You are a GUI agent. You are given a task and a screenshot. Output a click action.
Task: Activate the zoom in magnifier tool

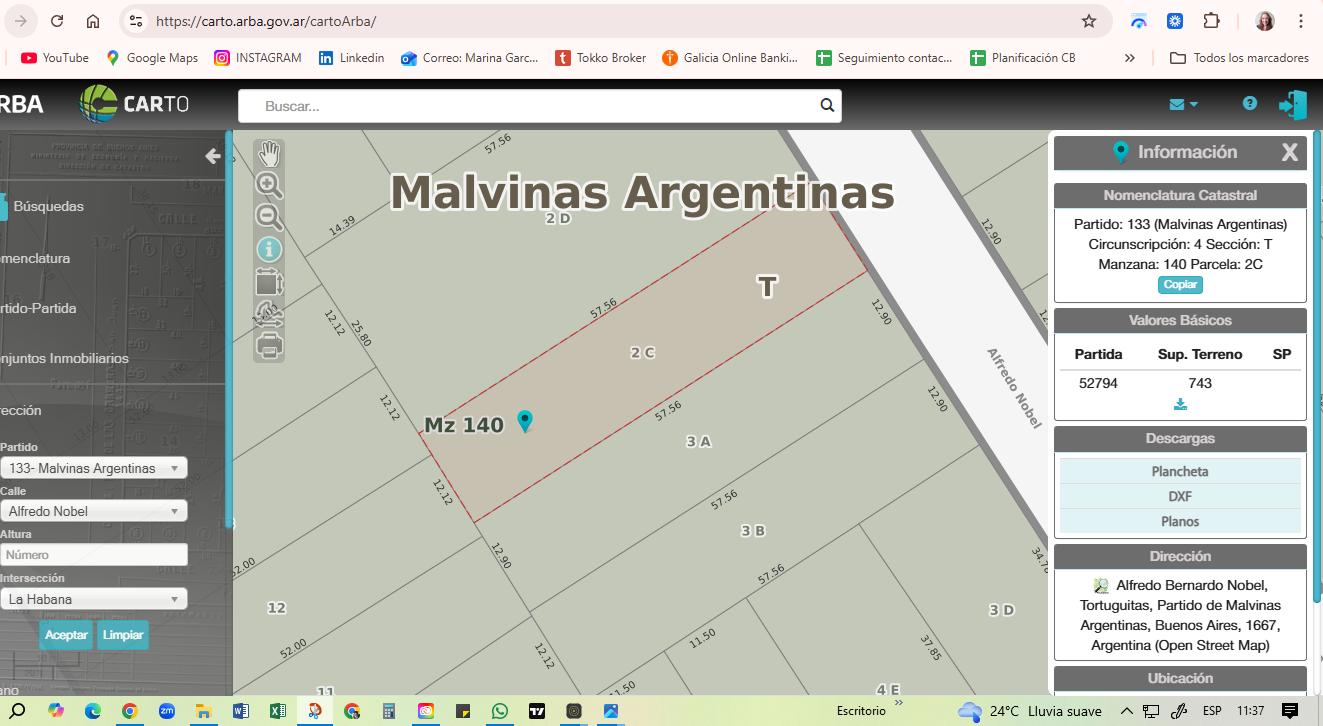pyautogui.click(x=269, y=185)
